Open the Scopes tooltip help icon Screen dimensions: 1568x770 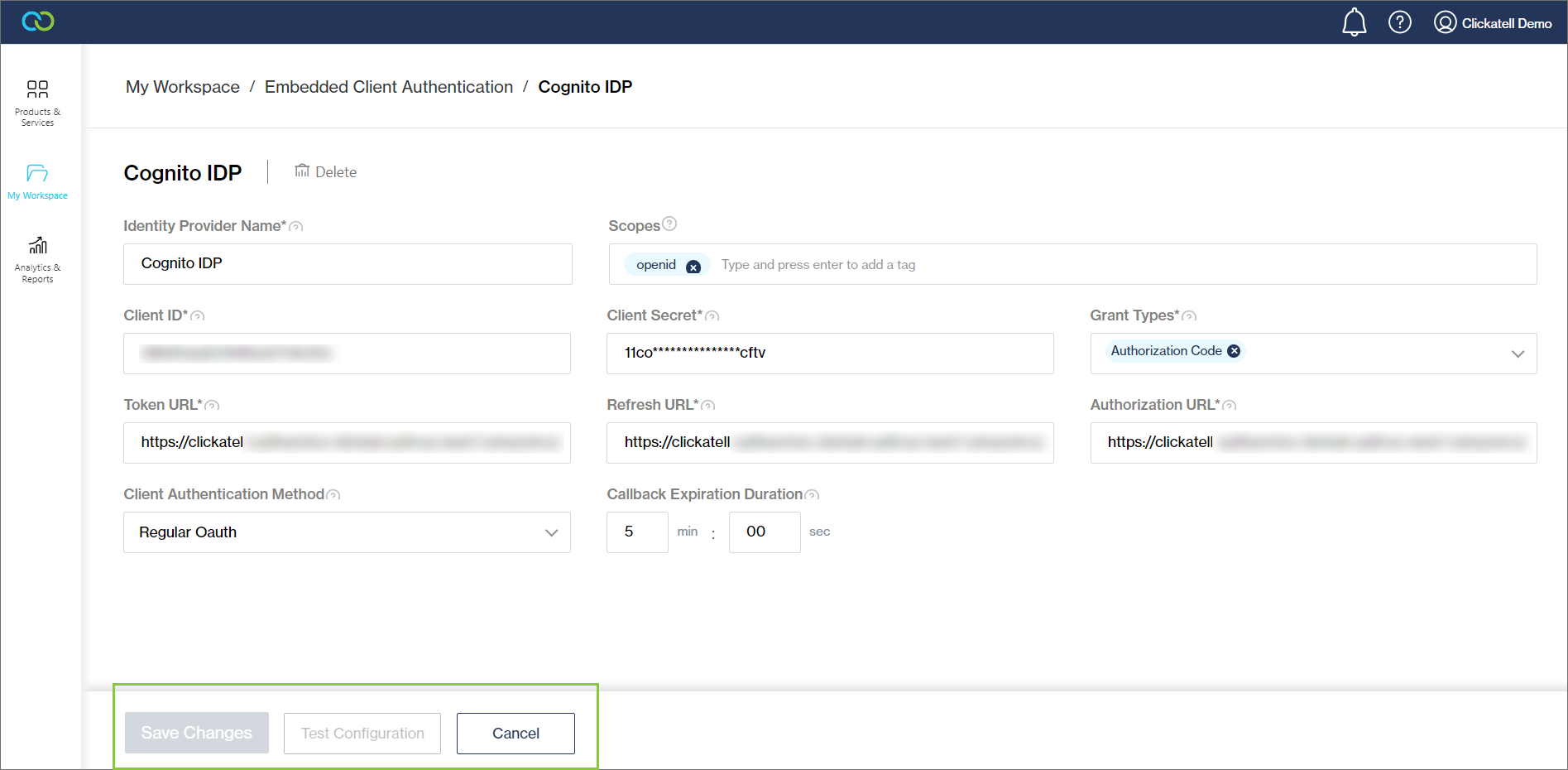coord(669,223)
